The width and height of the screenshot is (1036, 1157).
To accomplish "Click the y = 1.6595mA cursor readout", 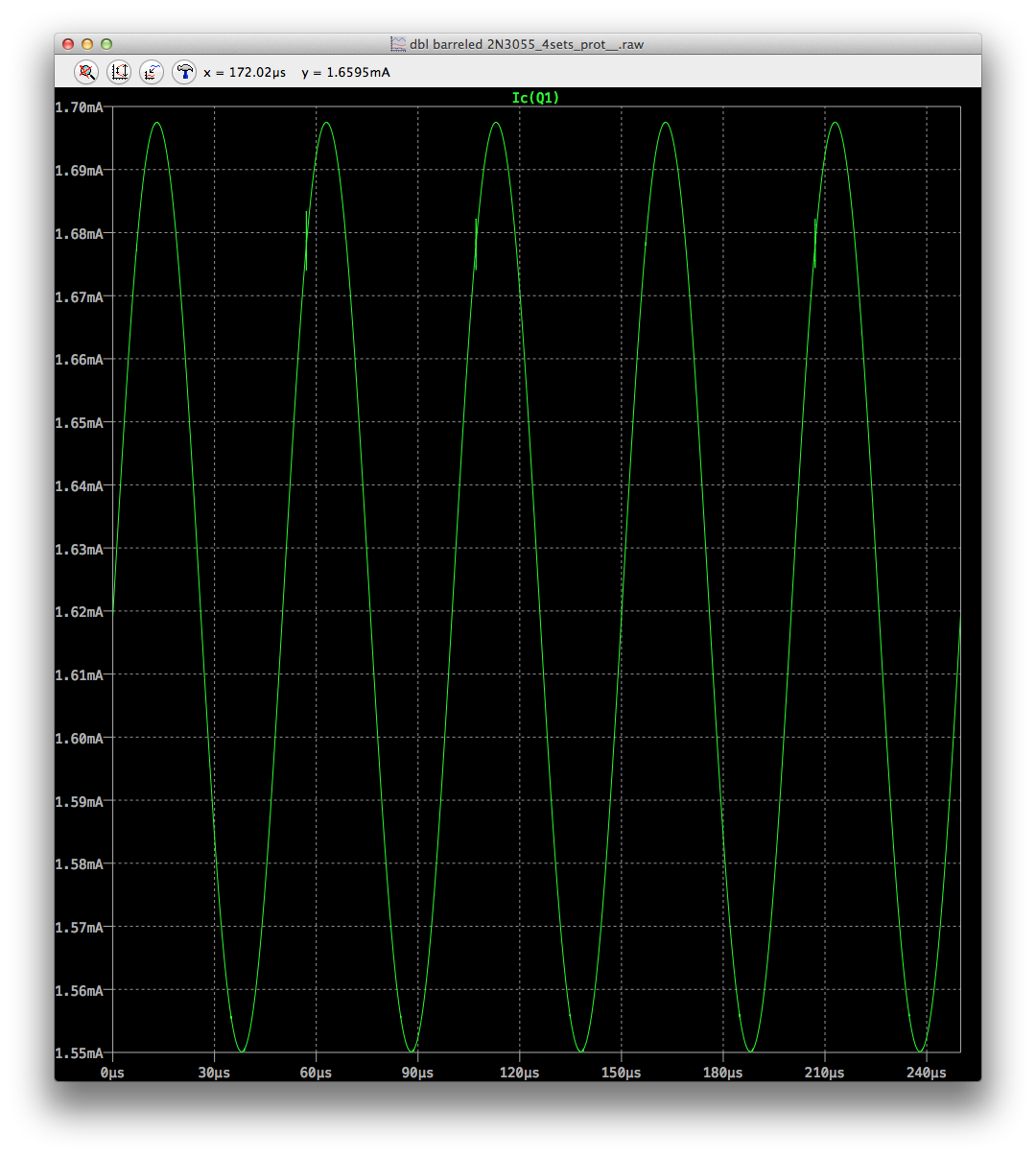I will pyautogui.click(x=345, y=73).
